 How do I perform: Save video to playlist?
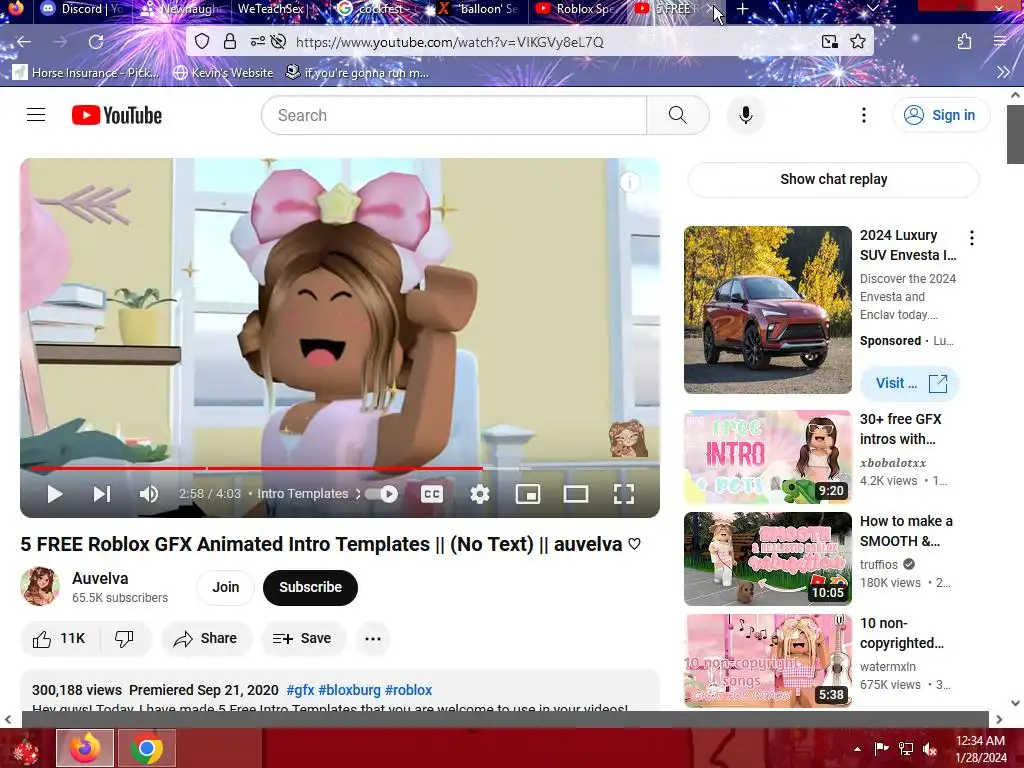click(302, 638)
